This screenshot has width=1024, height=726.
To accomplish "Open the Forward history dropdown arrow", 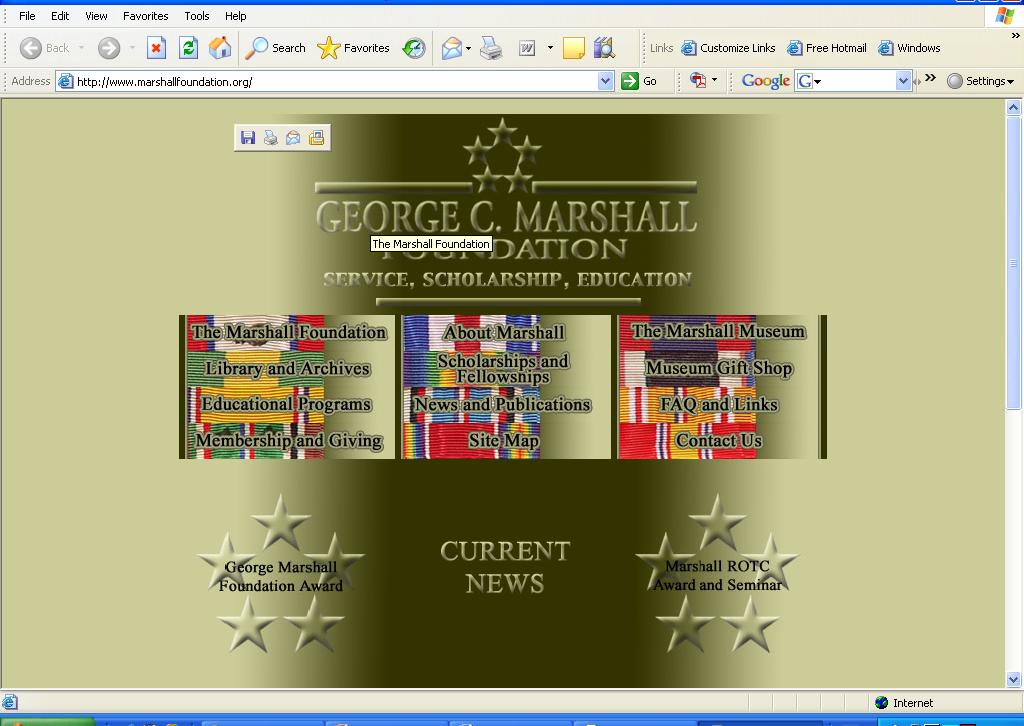I will pos(132,48).
